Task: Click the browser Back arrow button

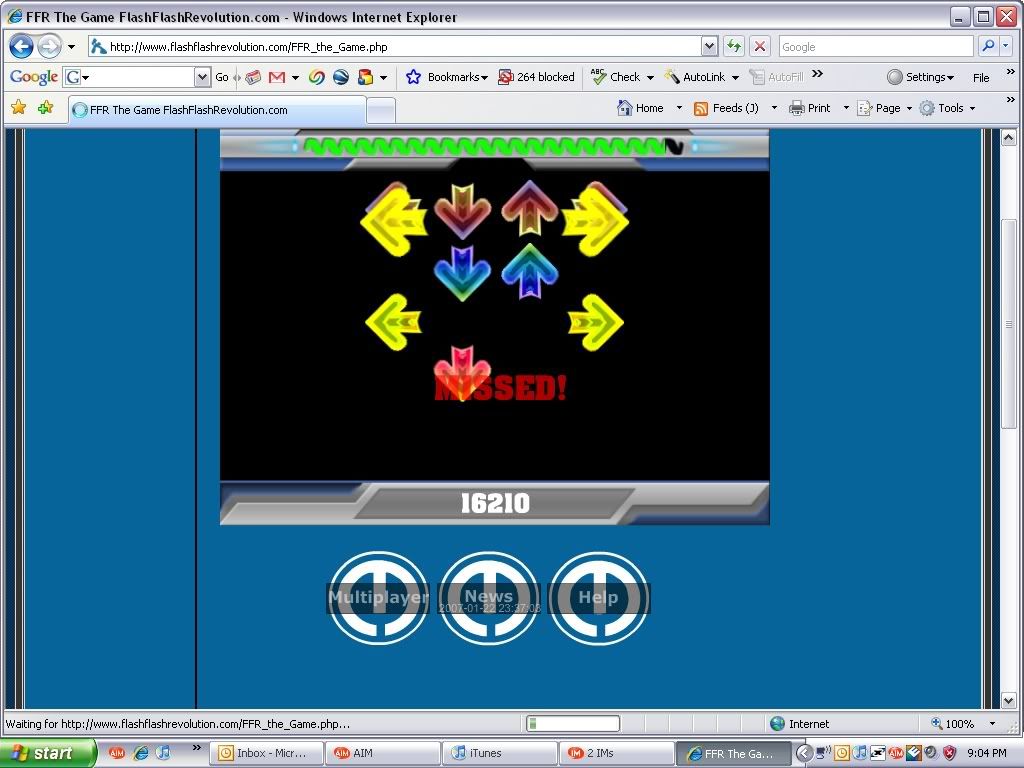Action: pyautogui.click(x=21, y=47)
